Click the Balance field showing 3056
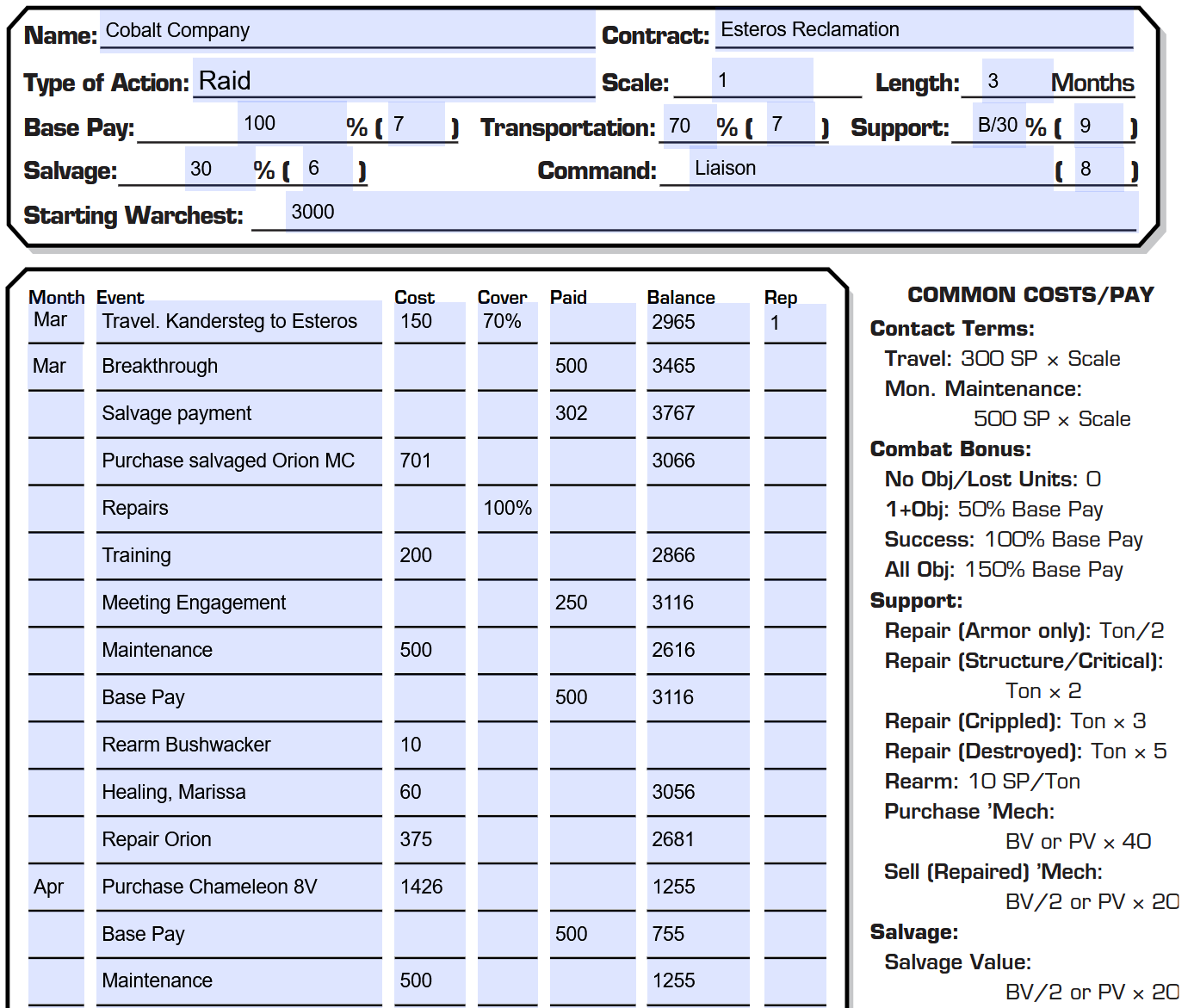The image size is (1194, 1008). point(698,793)
